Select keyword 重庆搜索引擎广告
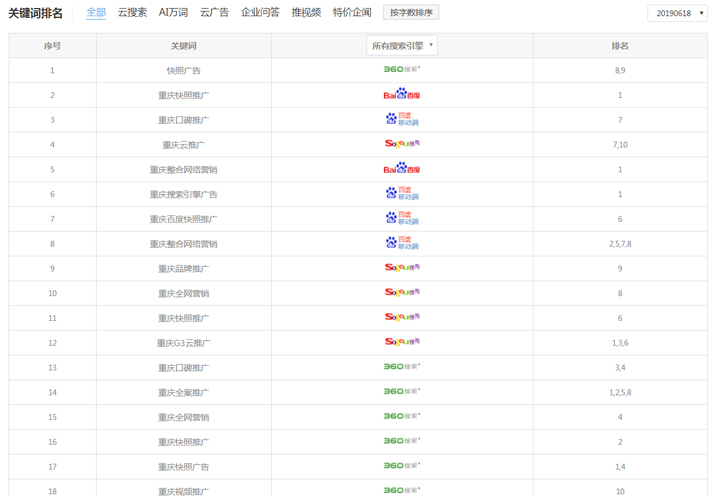The width and height of the screenshot is (720, 496). coord(183,194)
